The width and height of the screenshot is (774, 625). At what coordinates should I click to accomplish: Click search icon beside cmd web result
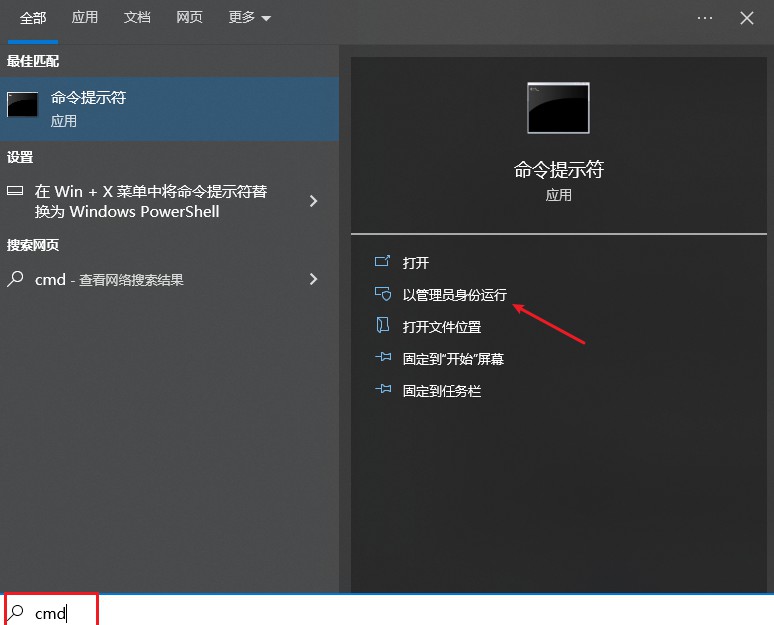click(15, 279)
